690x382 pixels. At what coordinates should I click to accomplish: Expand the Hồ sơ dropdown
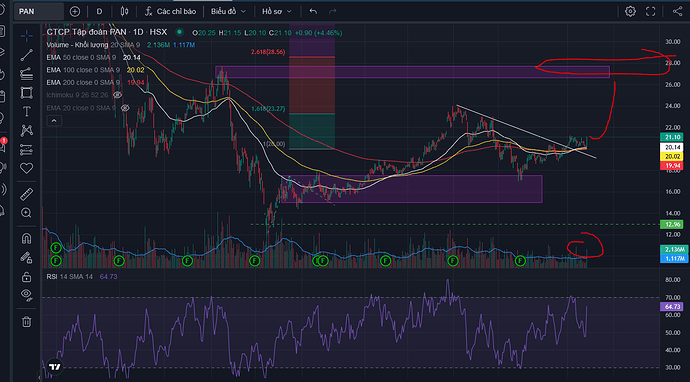(x=277, y=11)
